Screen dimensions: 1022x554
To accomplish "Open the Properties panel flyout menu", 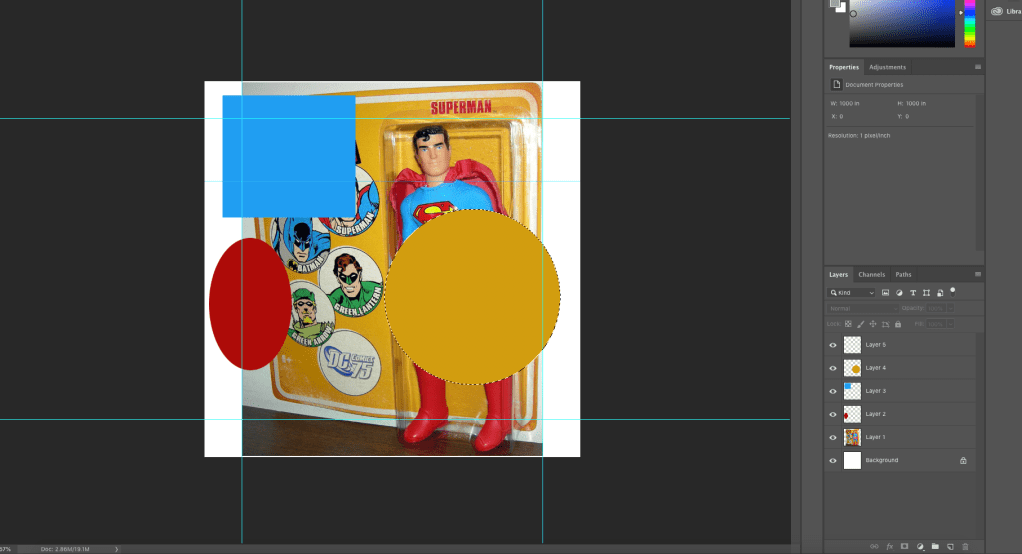I will point(978,67).
